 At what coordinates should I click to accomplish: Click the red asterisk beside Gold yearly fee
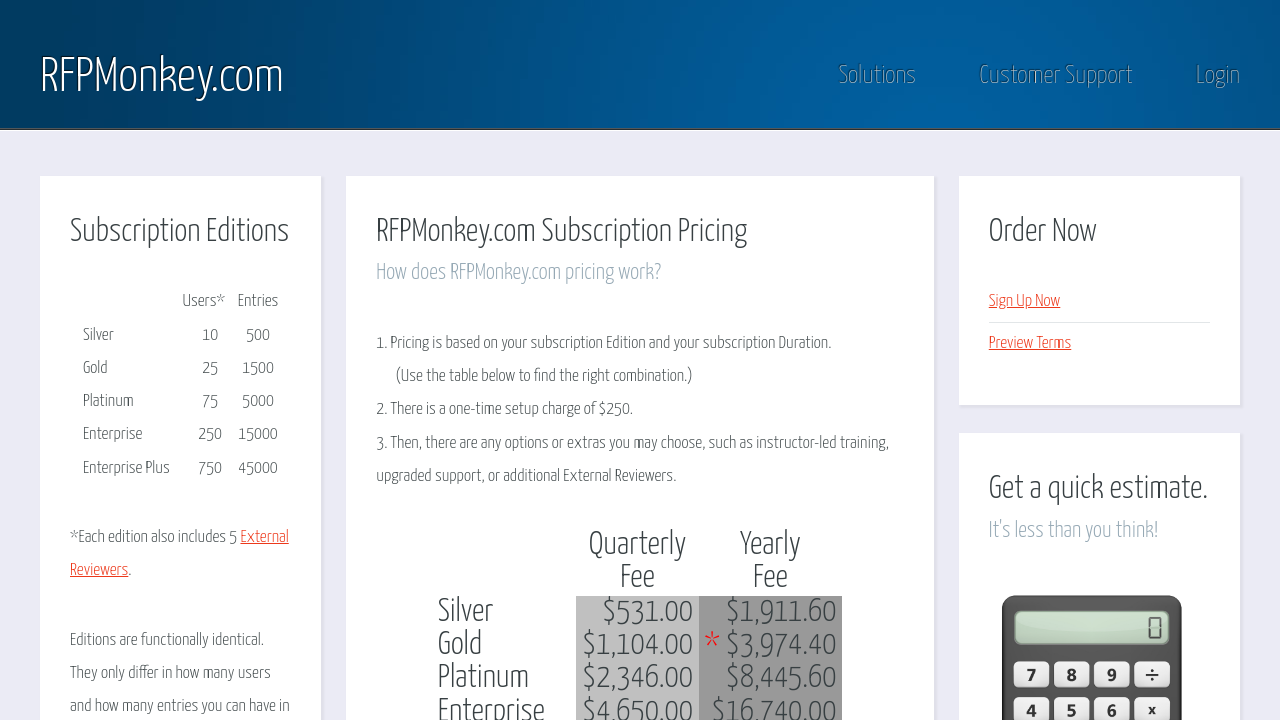(x=712, y=641)
